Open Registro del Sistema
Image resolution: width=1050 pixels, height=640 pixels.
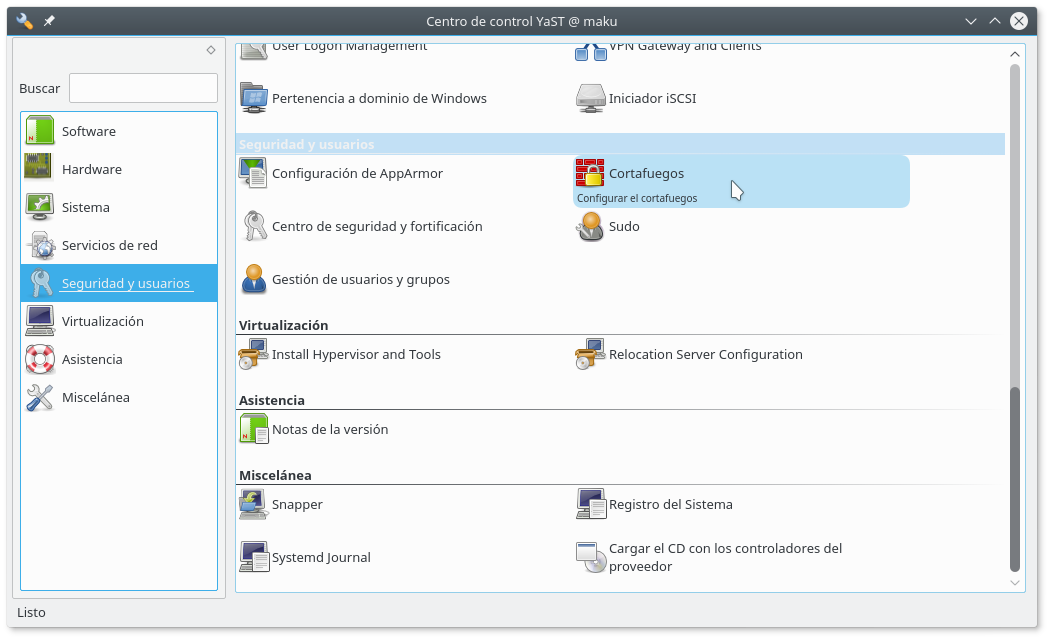coord(671,504)
